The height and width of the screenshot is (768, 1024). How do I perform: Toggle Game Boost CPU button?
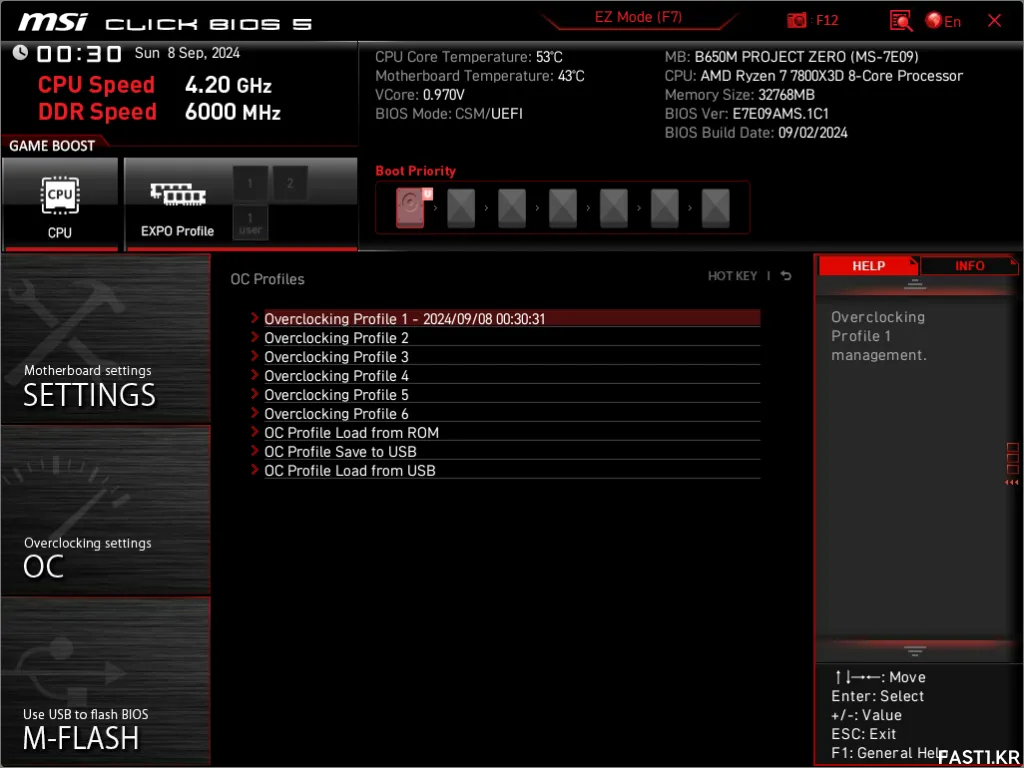[x=59, y=204]
